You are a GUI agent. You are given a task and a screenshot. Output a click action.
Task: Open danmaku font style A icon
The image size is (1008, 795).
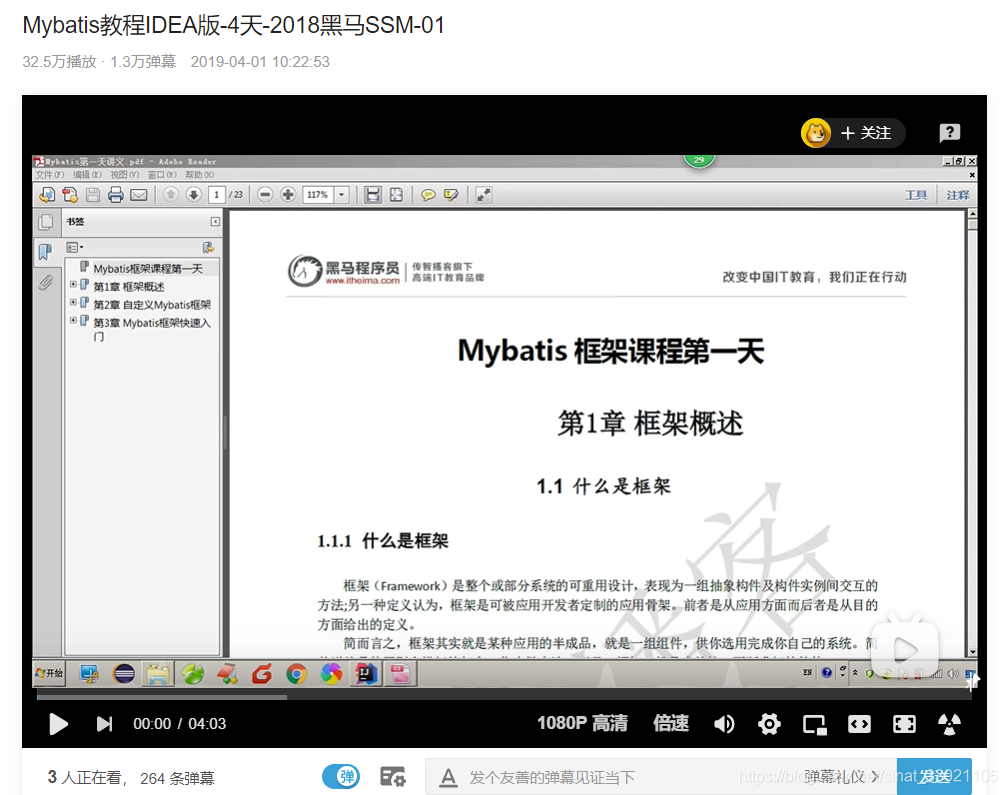448,778
